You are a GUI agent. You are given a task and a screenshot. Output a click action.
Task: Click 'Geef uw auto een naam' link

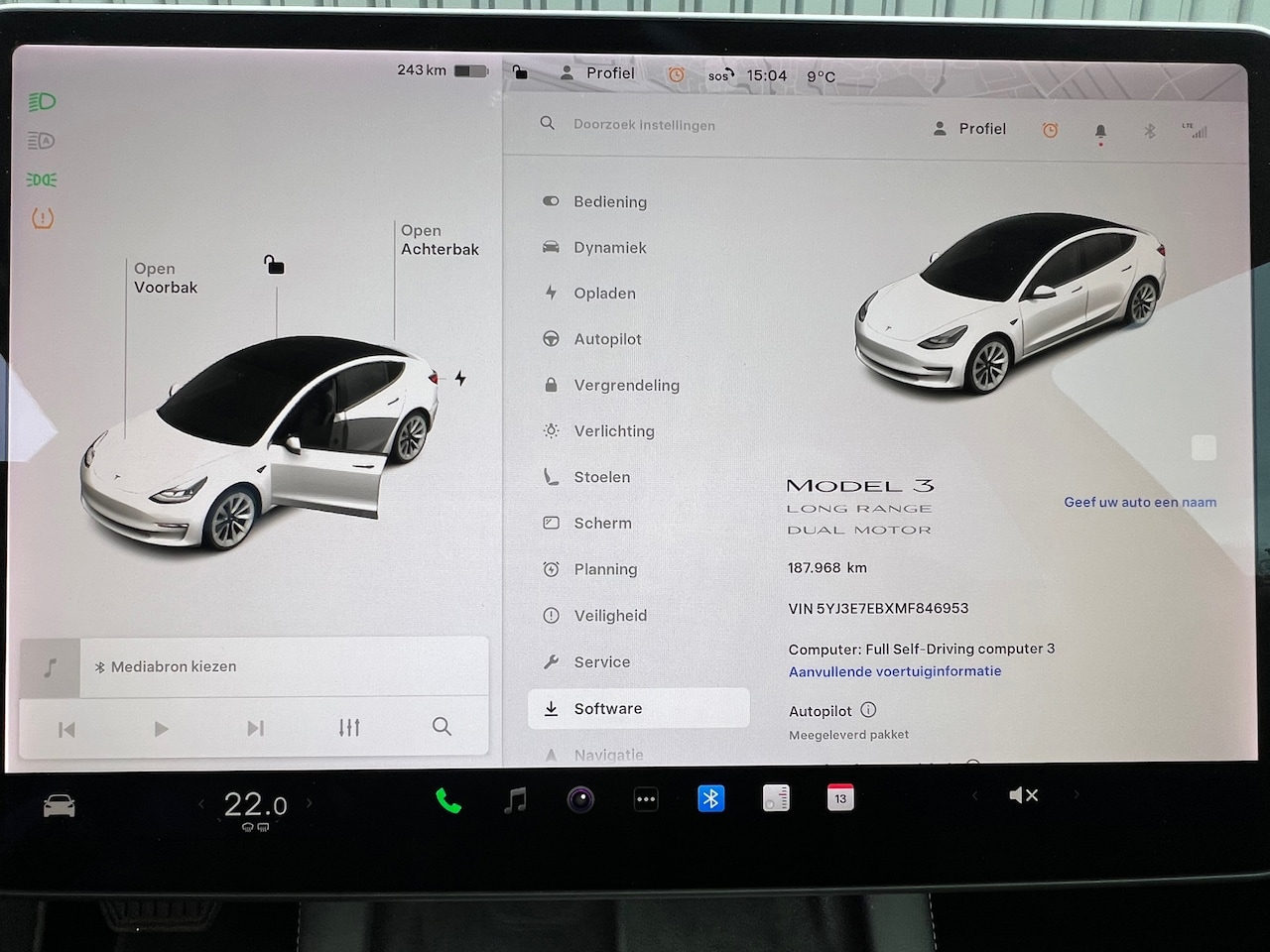coord(1140,502)
